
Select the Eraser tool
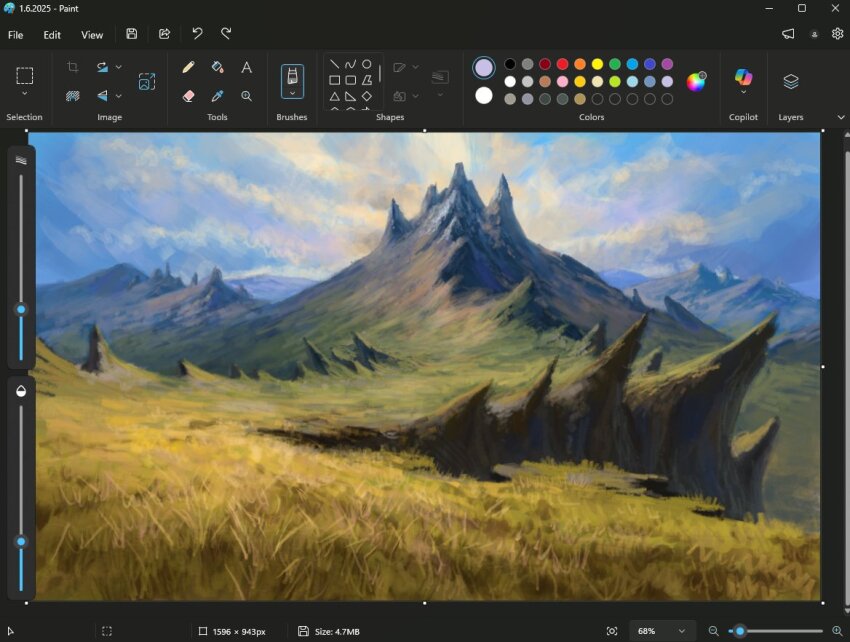[x=188, y=96]
